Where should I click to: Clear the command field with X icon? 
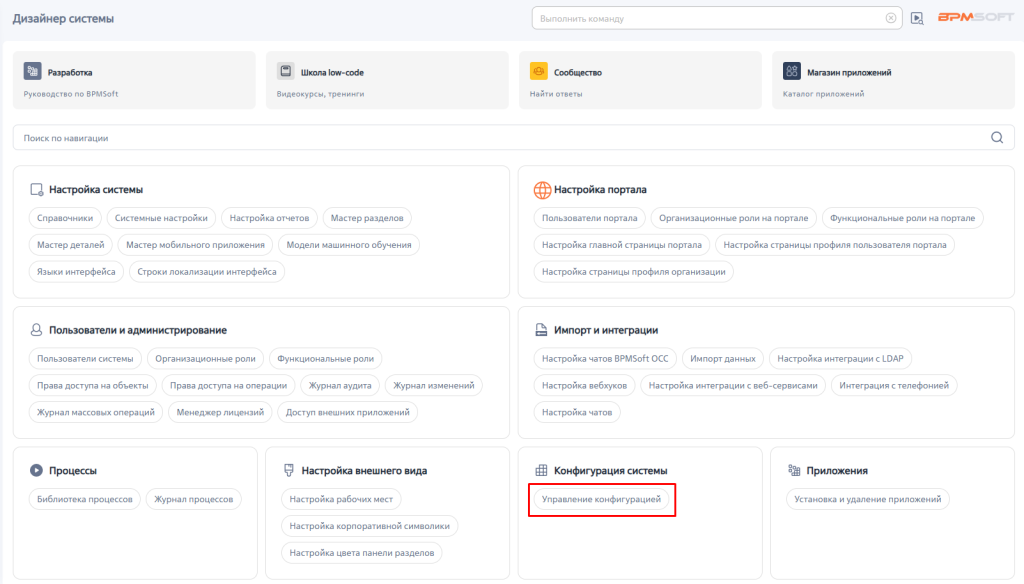tap(890, 17)
